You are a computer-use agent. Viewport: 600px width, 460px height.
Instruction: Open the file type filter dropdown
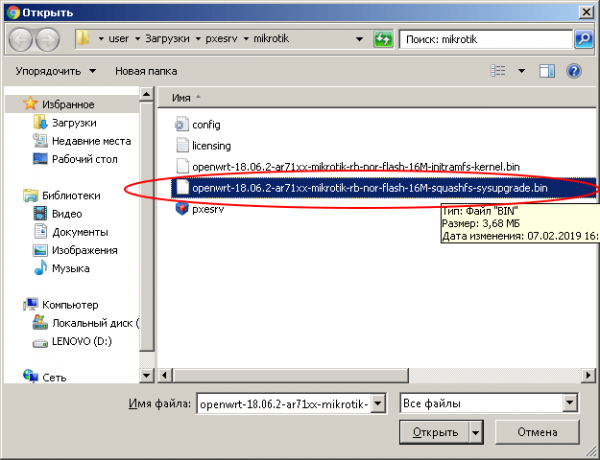(570, 403)
